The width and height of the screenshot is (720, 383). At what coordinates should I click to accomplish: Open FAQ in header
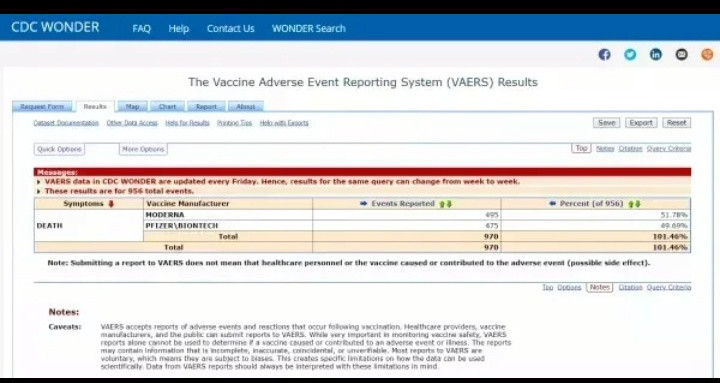[x=141, y=28]
